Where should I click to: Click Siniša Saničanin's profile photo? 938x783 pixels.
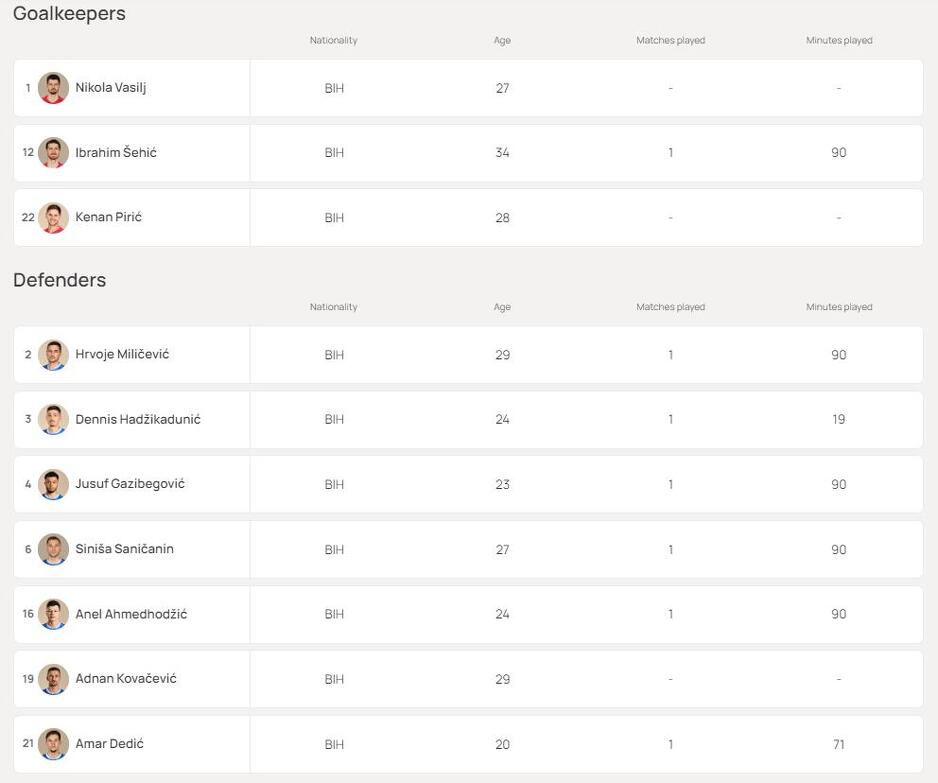tap(53, 549)
